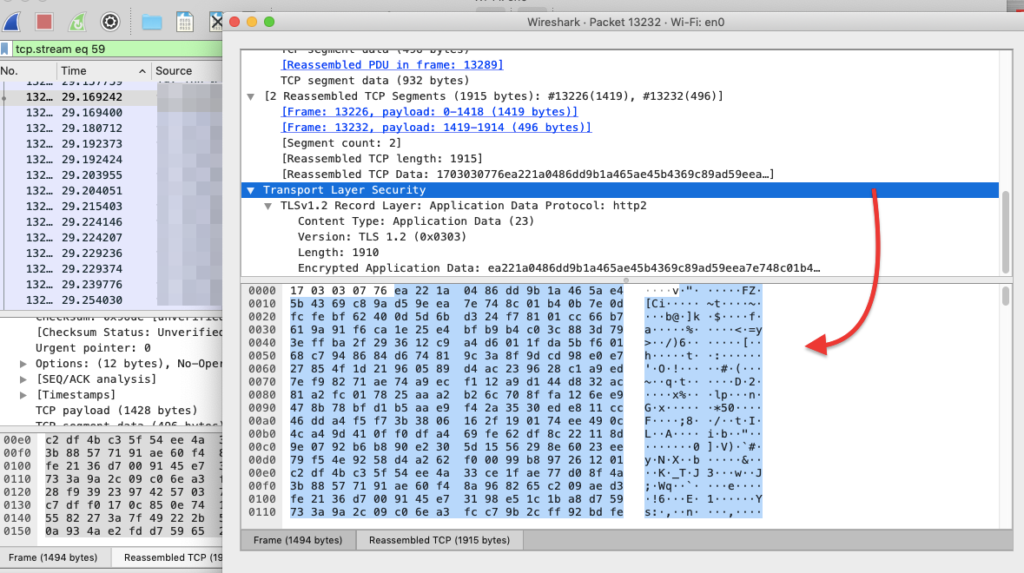The width and height of the screenshot is (1024, 573).
Task: Open Frame (1494 bytes) tab in main window
Action: click(53, 557)
